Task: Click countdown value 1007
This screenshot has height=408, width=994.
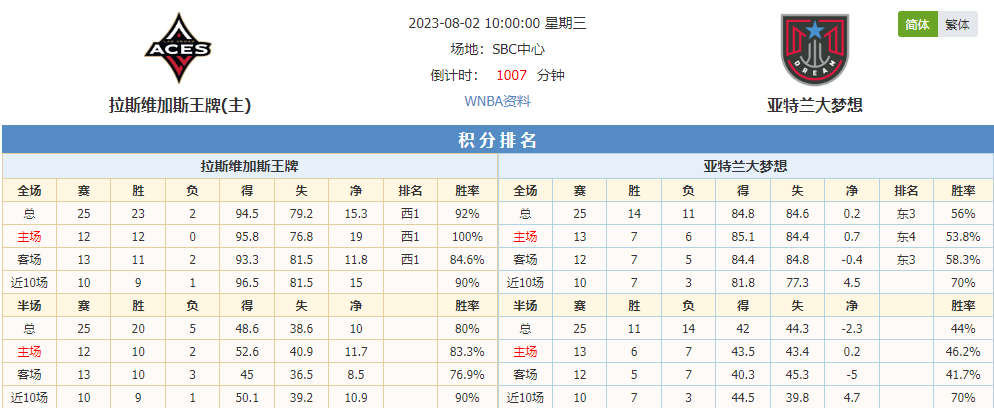Action: [x=512, y=75]
